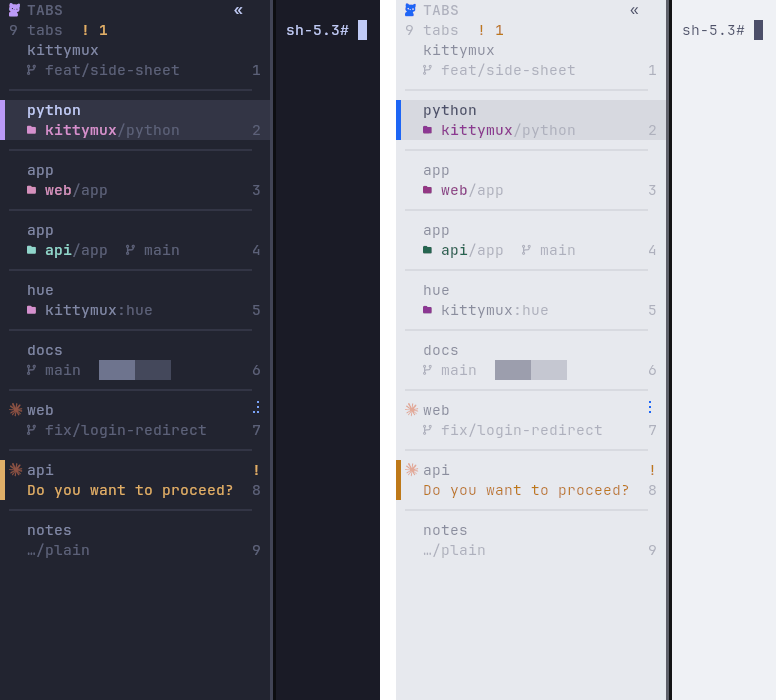Click the progress bar on docs tab, dark sidebar

135,370
